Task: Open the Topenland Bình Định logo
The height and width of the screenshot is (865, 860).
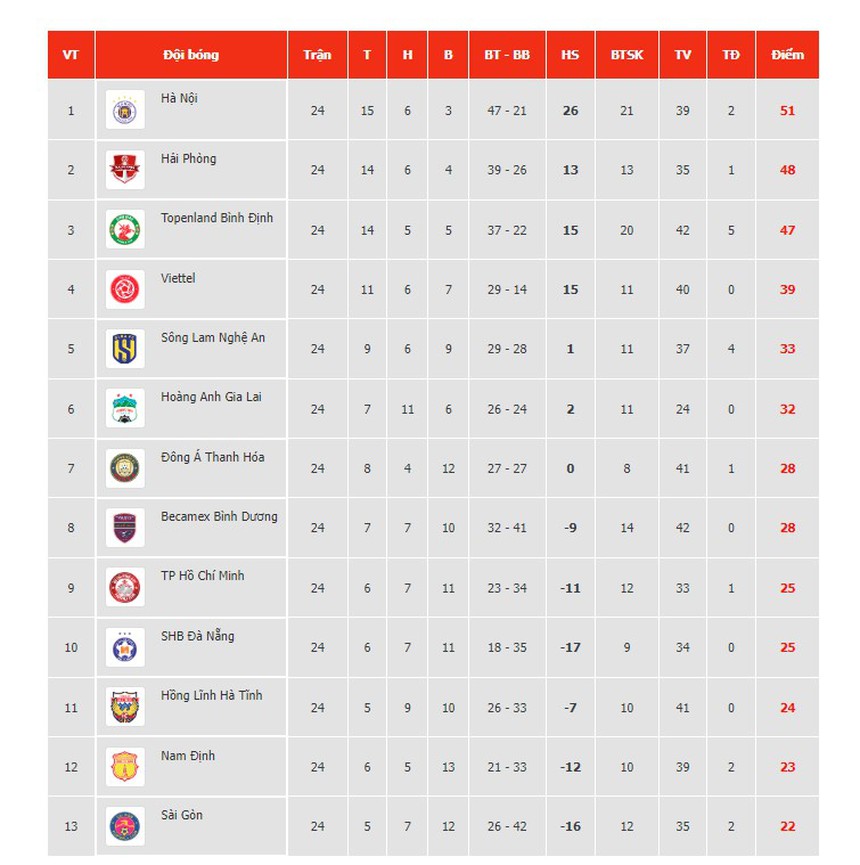Action: point(126,230)
